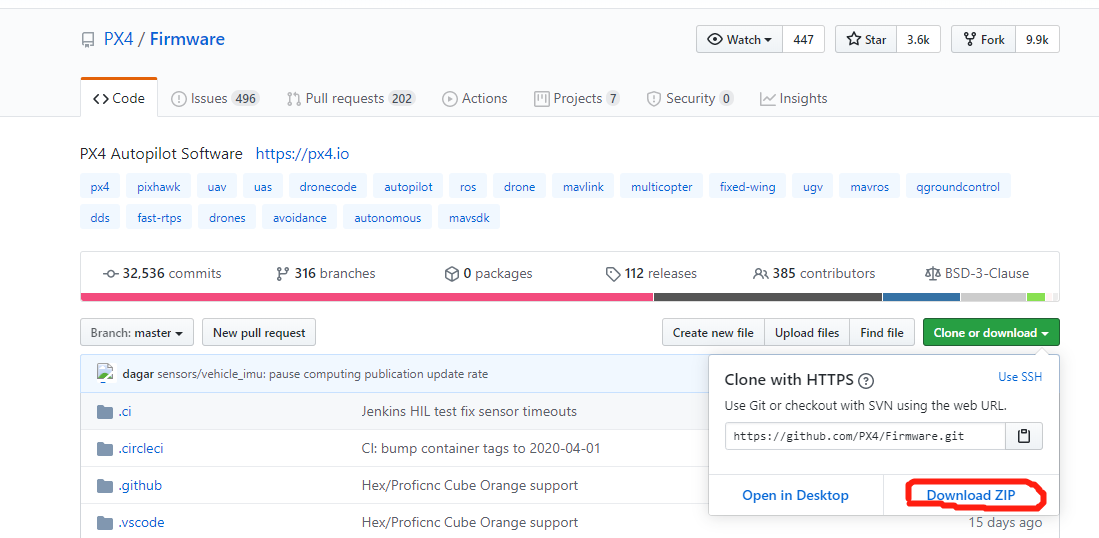Click the 3.6k stargazers count

point(918,39)
